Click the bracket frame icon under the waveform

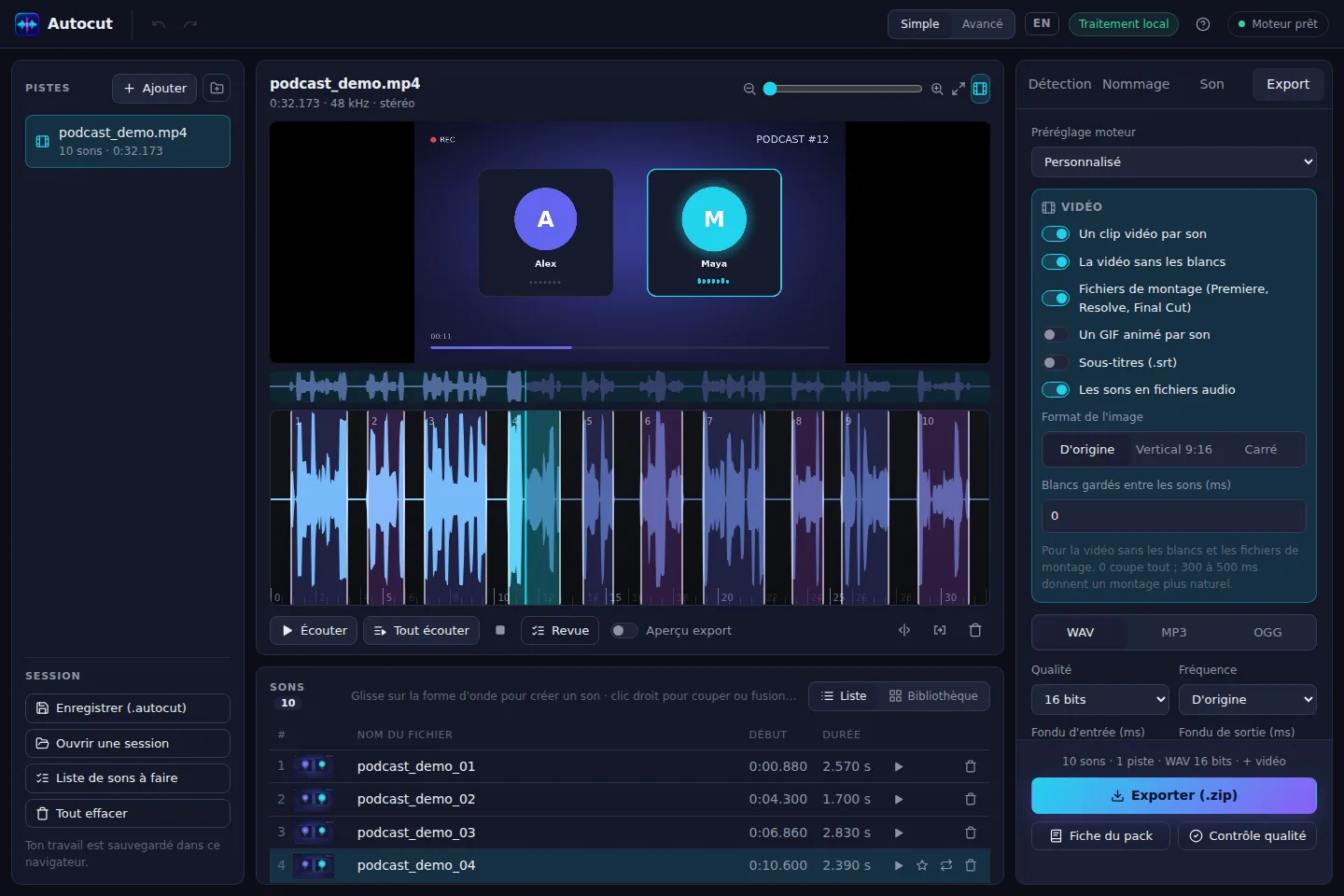tap(940, 630)
